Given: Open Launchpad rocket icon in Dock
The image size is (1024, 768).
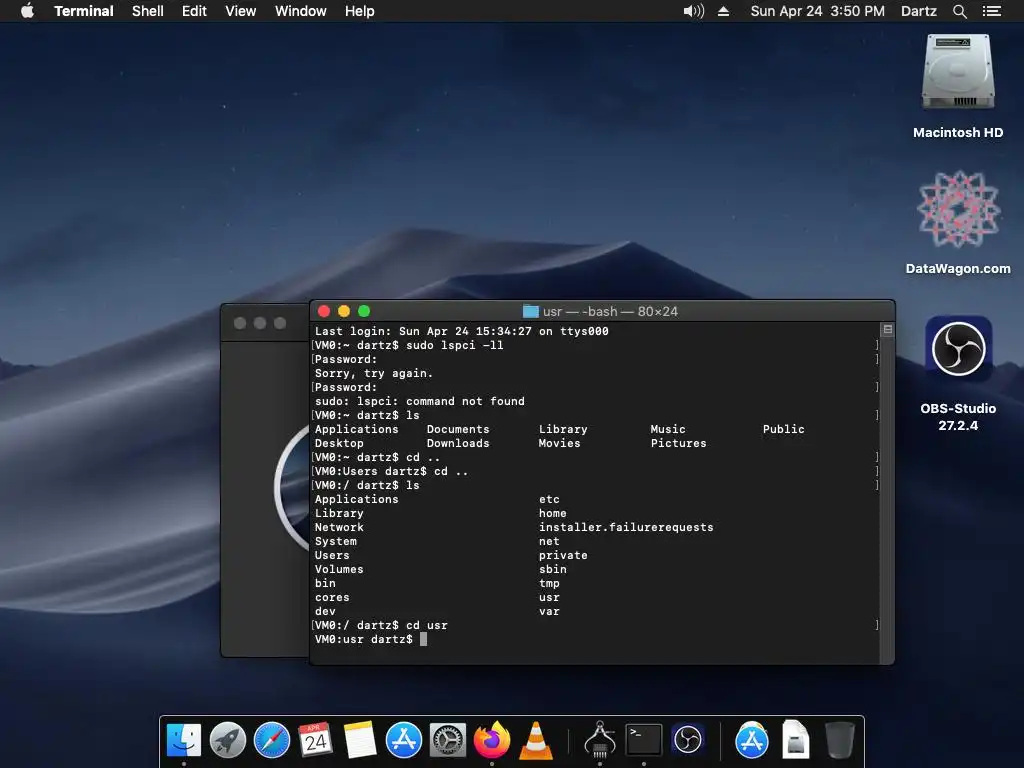Looking at the screenshot, I should pos(227,741).
